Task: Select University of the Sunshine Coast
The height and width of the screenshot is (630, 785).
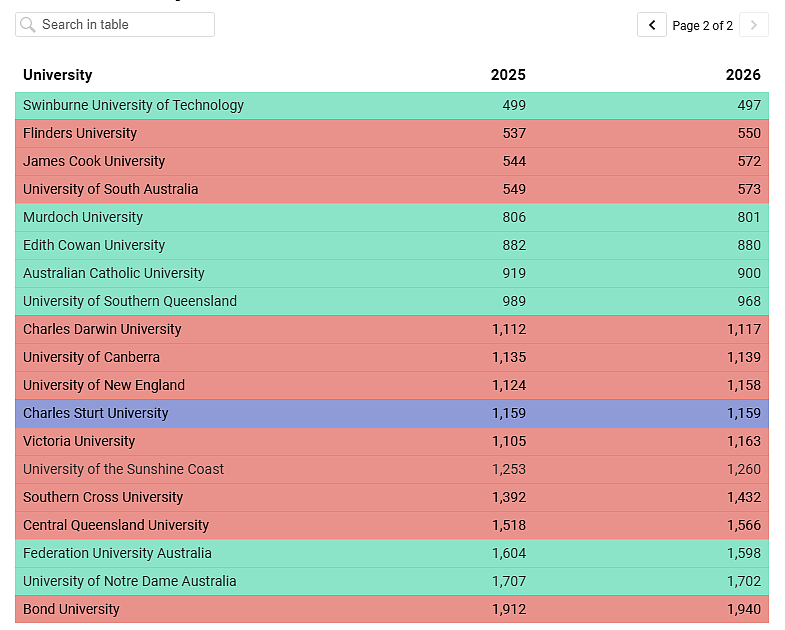Action: point(392,469)
